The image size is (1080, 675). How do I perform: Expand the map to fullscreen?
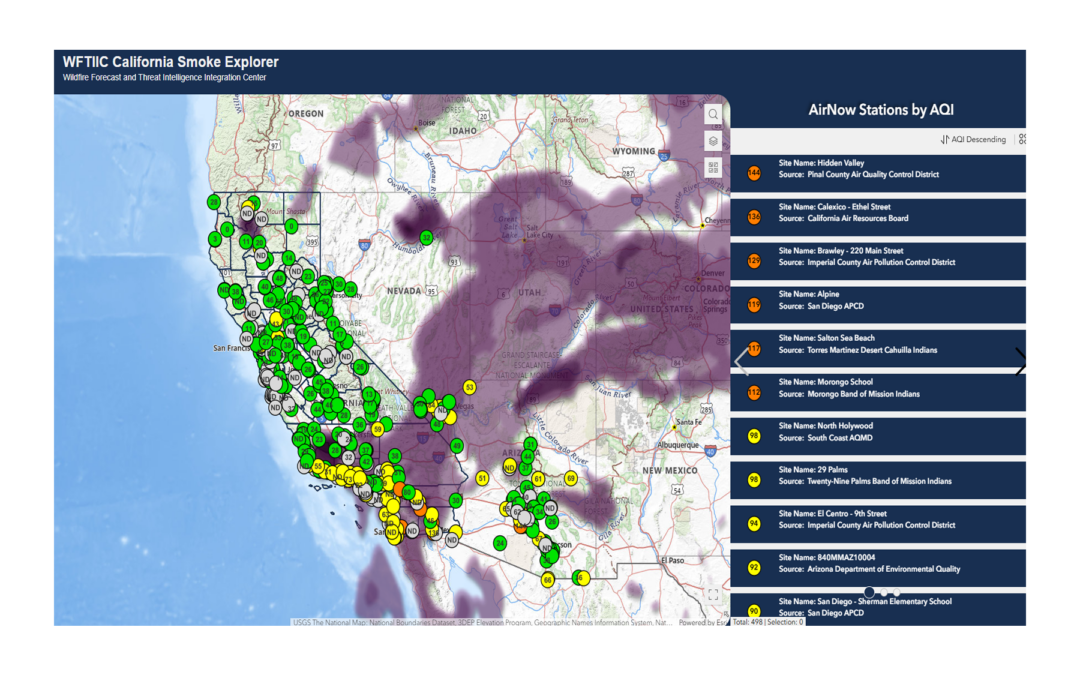(713, 594)
